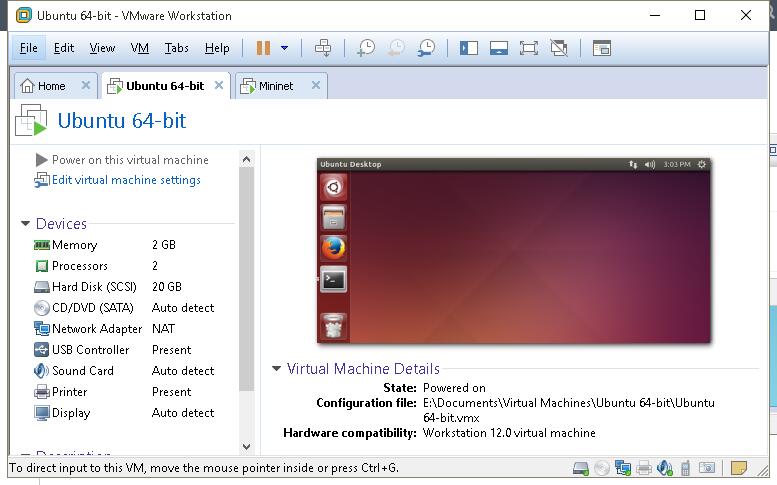Image resolution: width=777 pixels, height=485 pixels.
Task: Click Power on this virtual machine
Action: coord(122,160)
